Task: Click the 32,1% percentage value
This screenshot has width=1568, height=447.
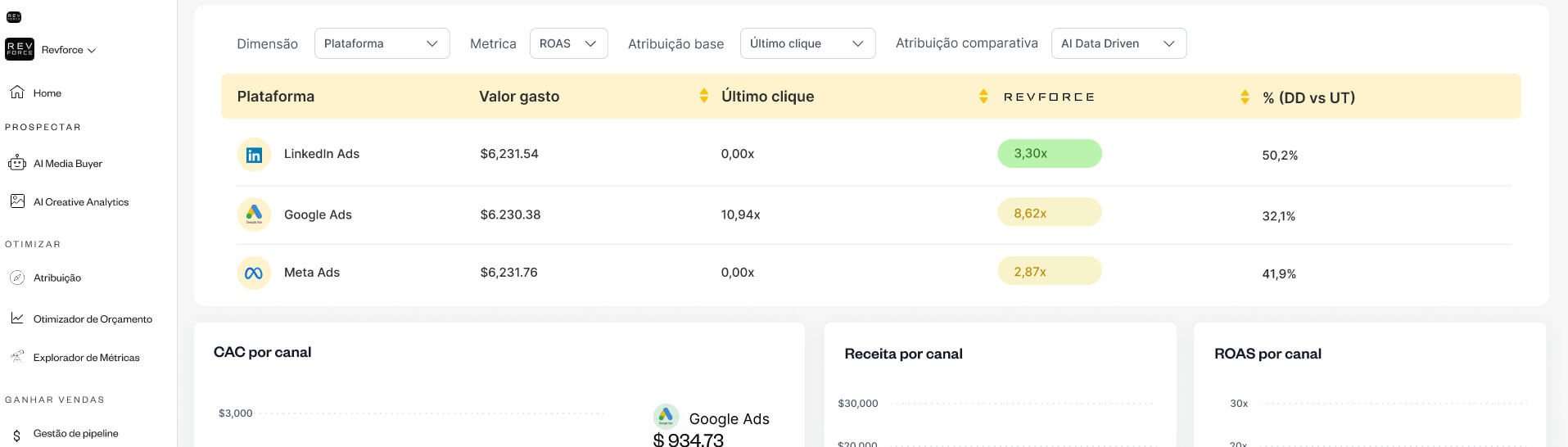Action: pos(1278,216)
